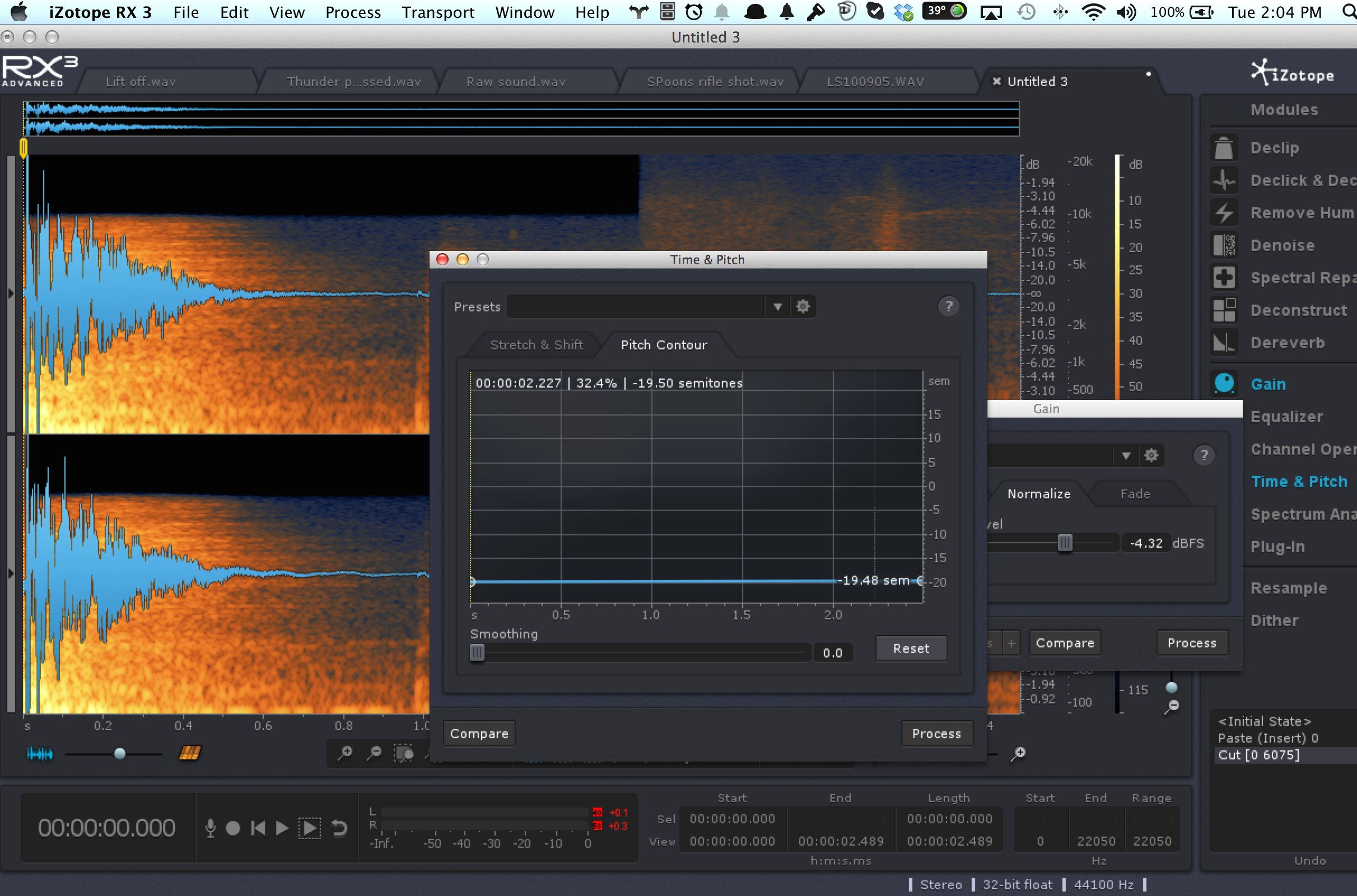Screen dimensions: 1357x896
Task: Switch to the Stretch & Shift tab
Action: (536, 344)
